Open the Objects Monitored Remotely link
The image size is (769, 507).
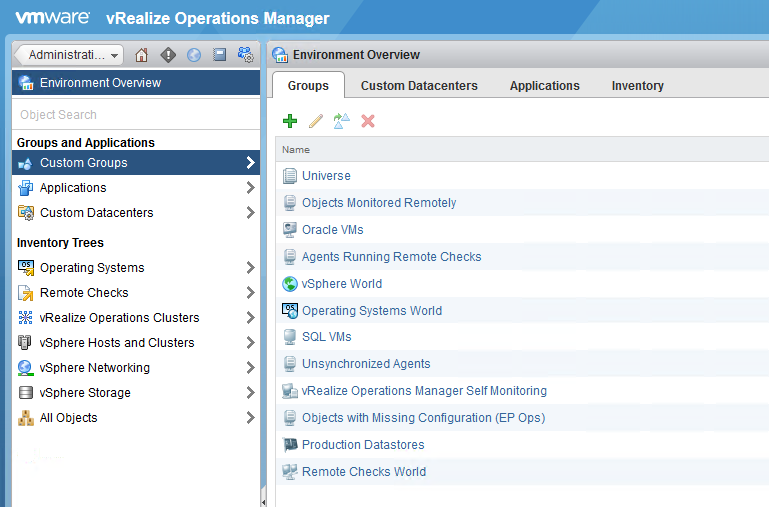point(379,203)
